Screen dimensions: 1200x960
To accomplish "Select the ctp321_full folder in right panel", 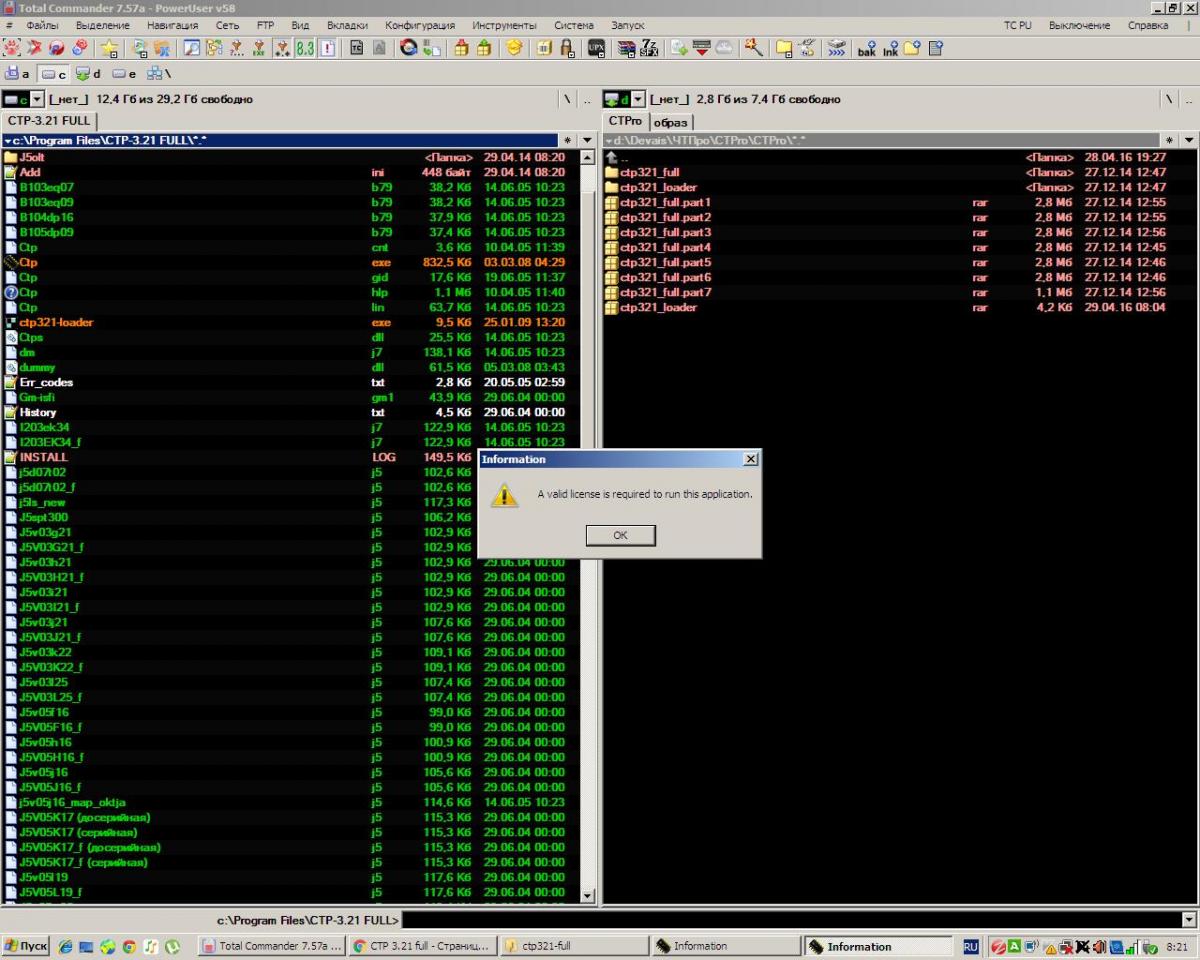I will [x=900, y=172].
